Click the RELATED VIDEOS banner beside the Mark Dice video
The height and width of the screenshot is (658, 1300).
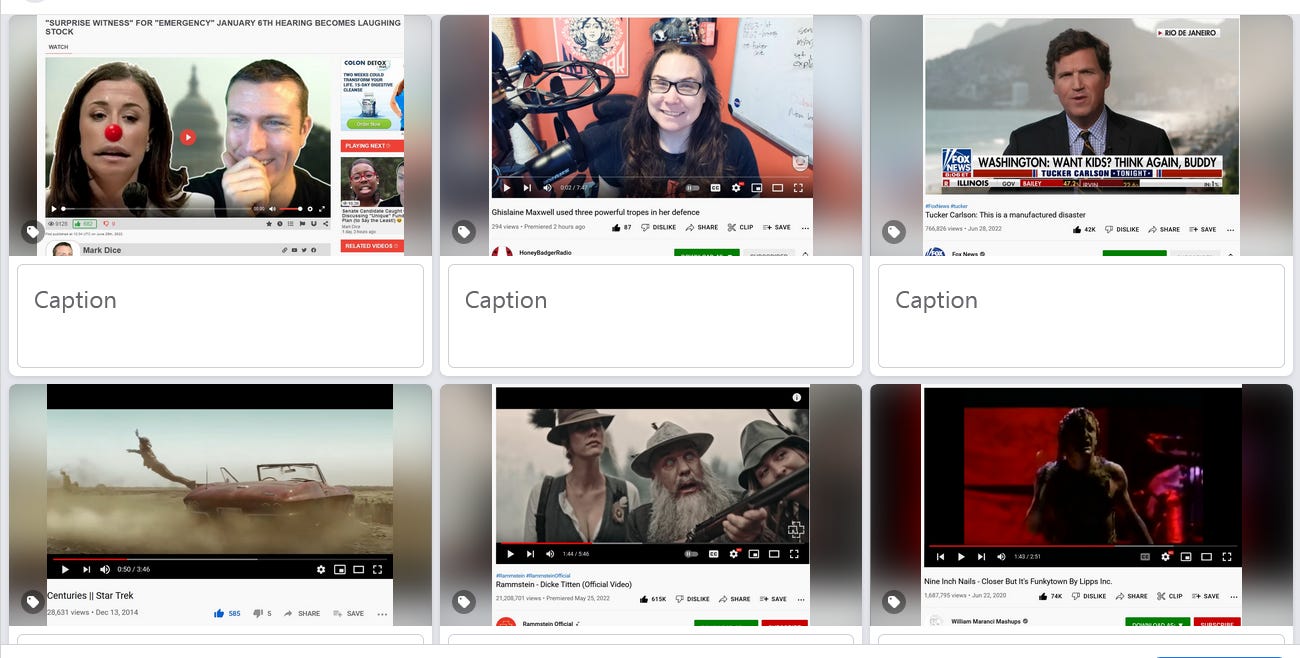click(372, 246)
